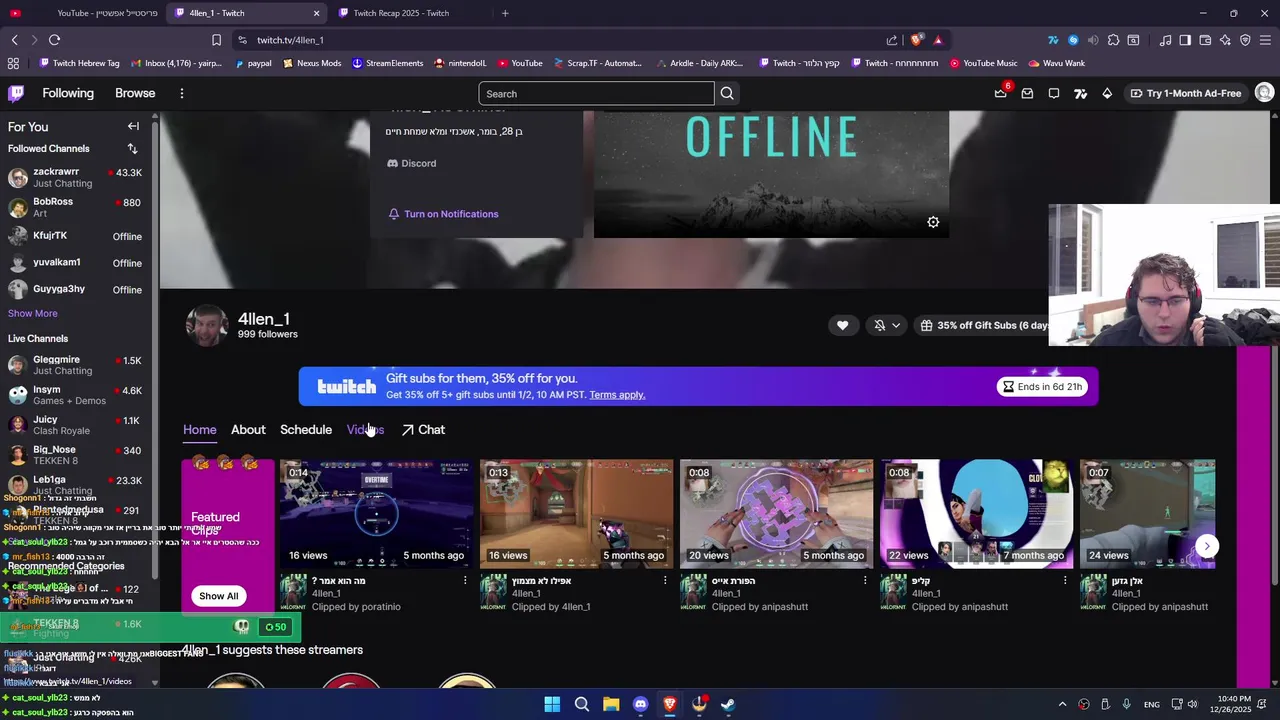
Task: Bookmark this page in the address bar
Action: tap(216, 40)
